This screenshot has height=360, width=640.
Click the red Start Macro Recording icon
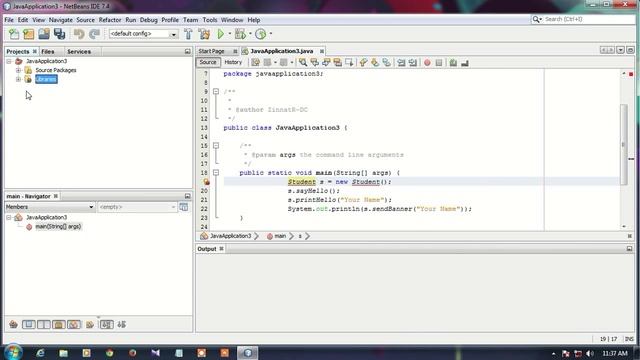(427, 63)
